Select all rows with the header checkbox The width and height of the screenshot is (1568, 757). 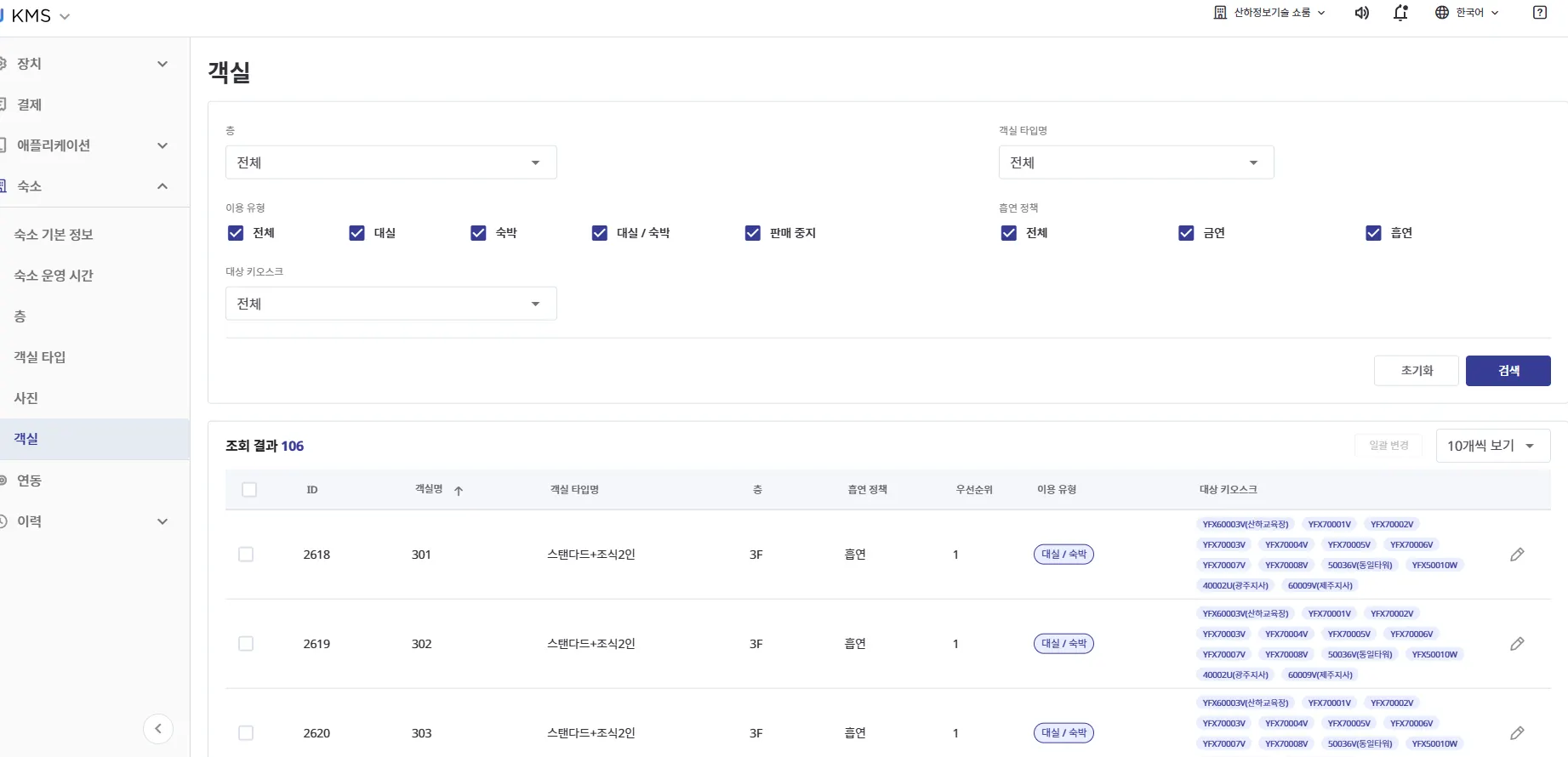tap(249, 490)
